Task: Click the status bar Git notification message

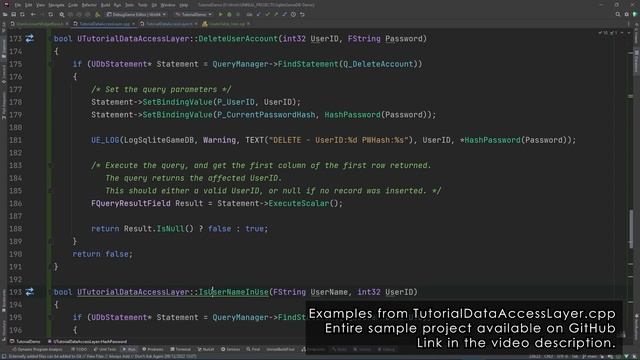Action: click(x=103, y=356)
